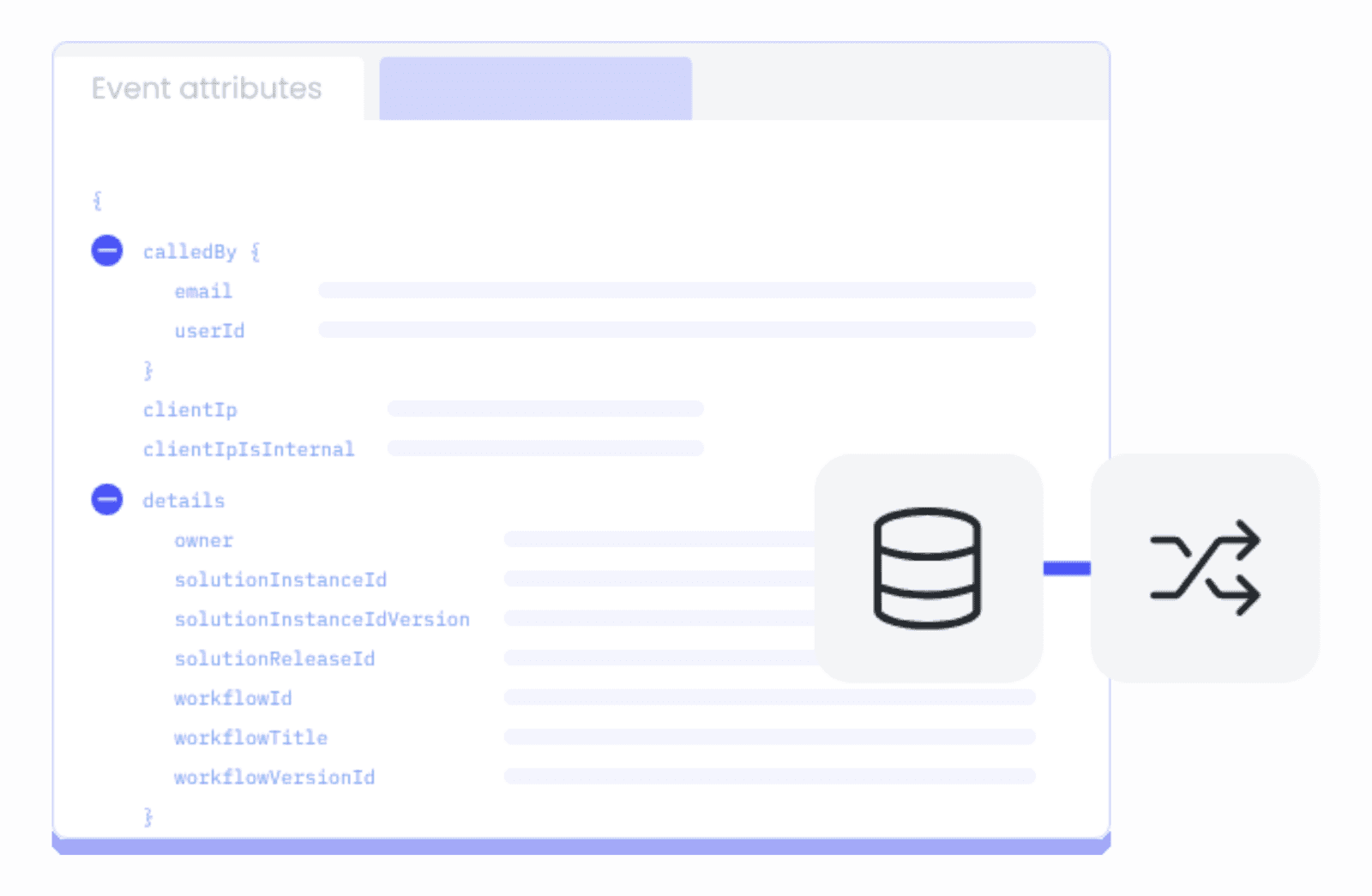
Task: Open the second unlabeled tab
Action: 535,87
